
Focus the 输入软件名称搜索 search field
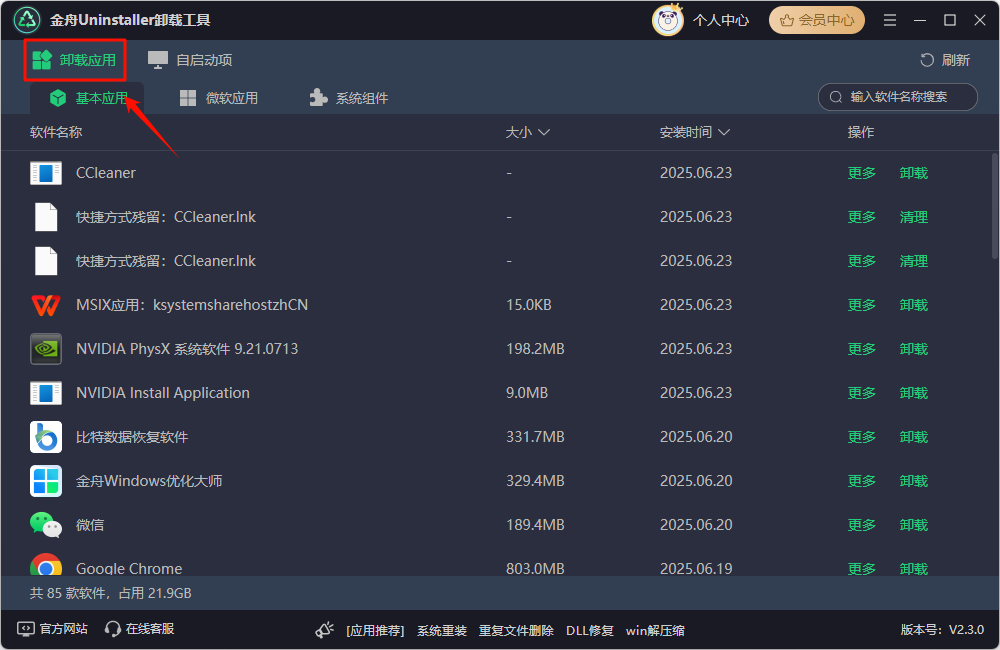(898, 97)
